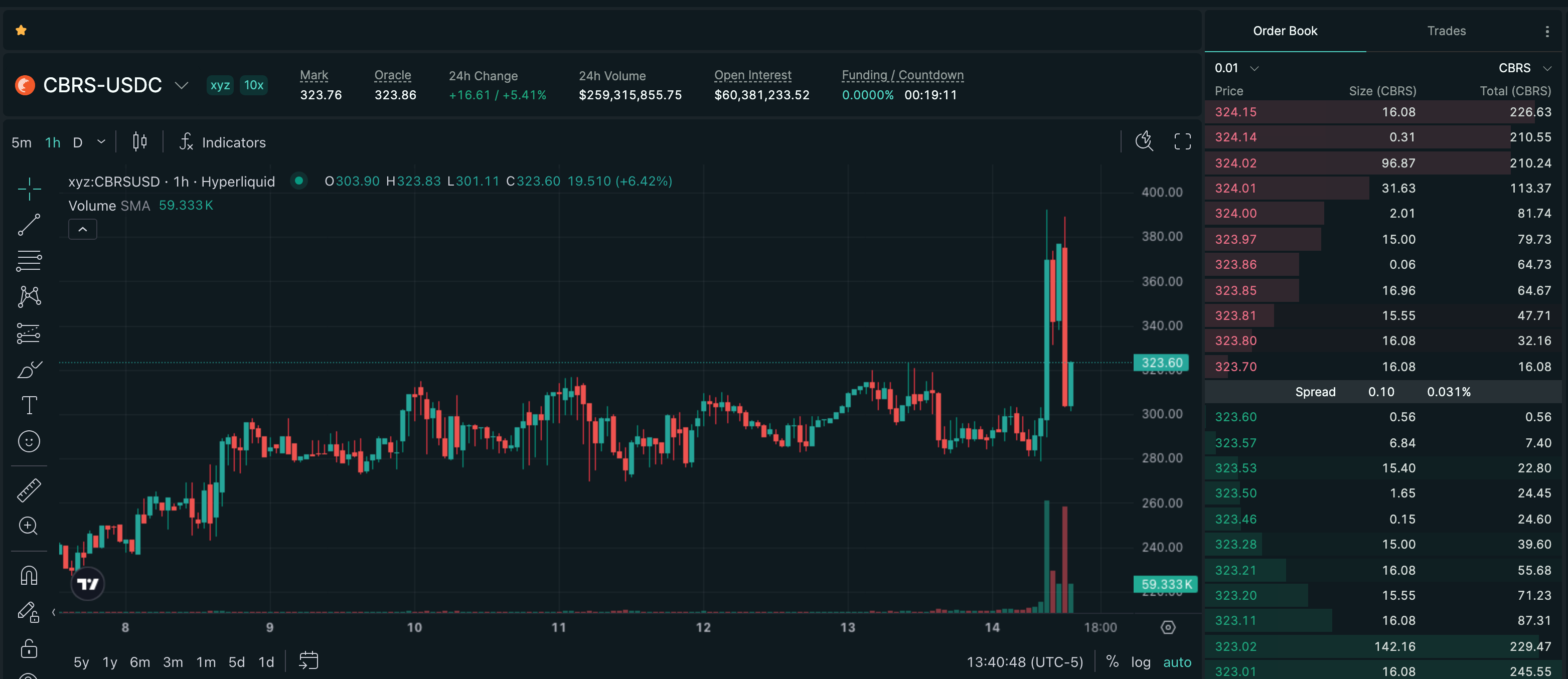Open the CBRS size unit dropdown
This screenshot has width=1568, height=679.
pos(1524,68)
